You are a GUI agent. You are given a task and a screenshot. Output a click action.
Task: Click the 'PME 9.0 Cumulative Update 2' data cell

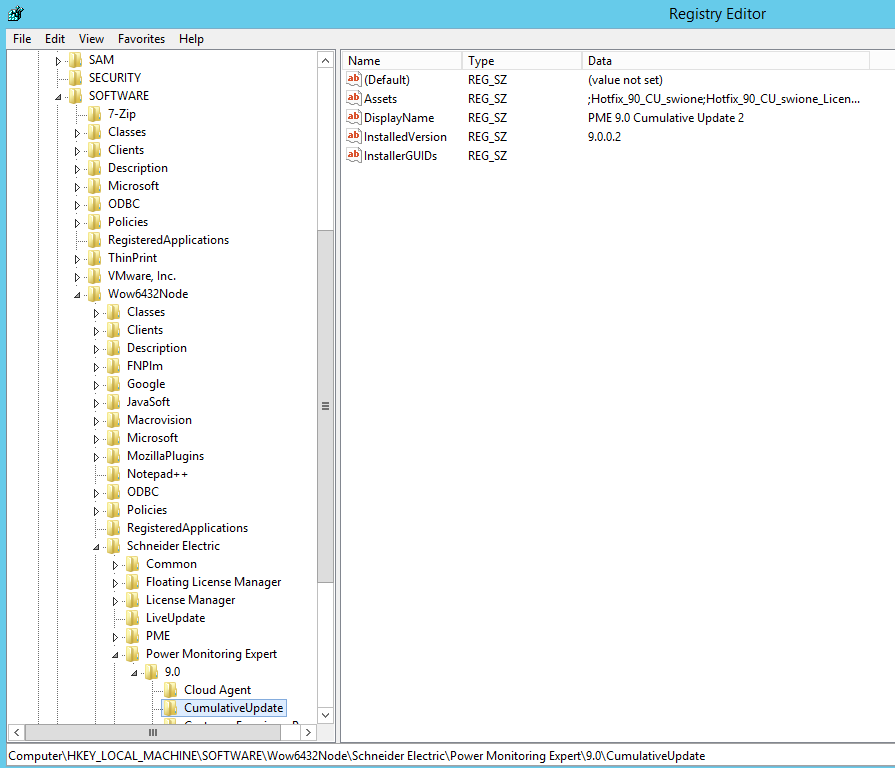[666, 118]
